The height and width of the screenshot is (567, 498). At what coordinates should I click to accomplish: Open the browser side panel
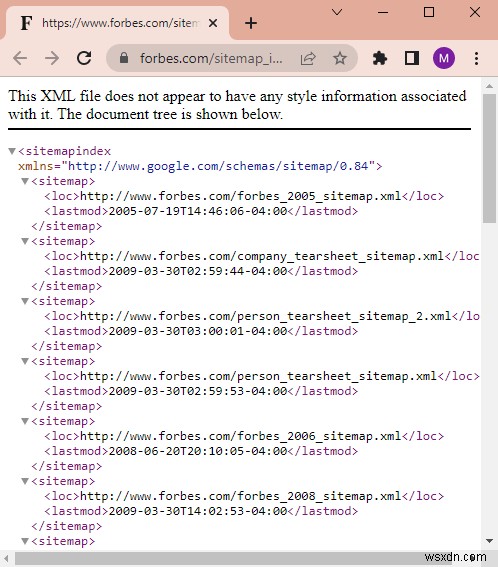[x=412, y=58]
